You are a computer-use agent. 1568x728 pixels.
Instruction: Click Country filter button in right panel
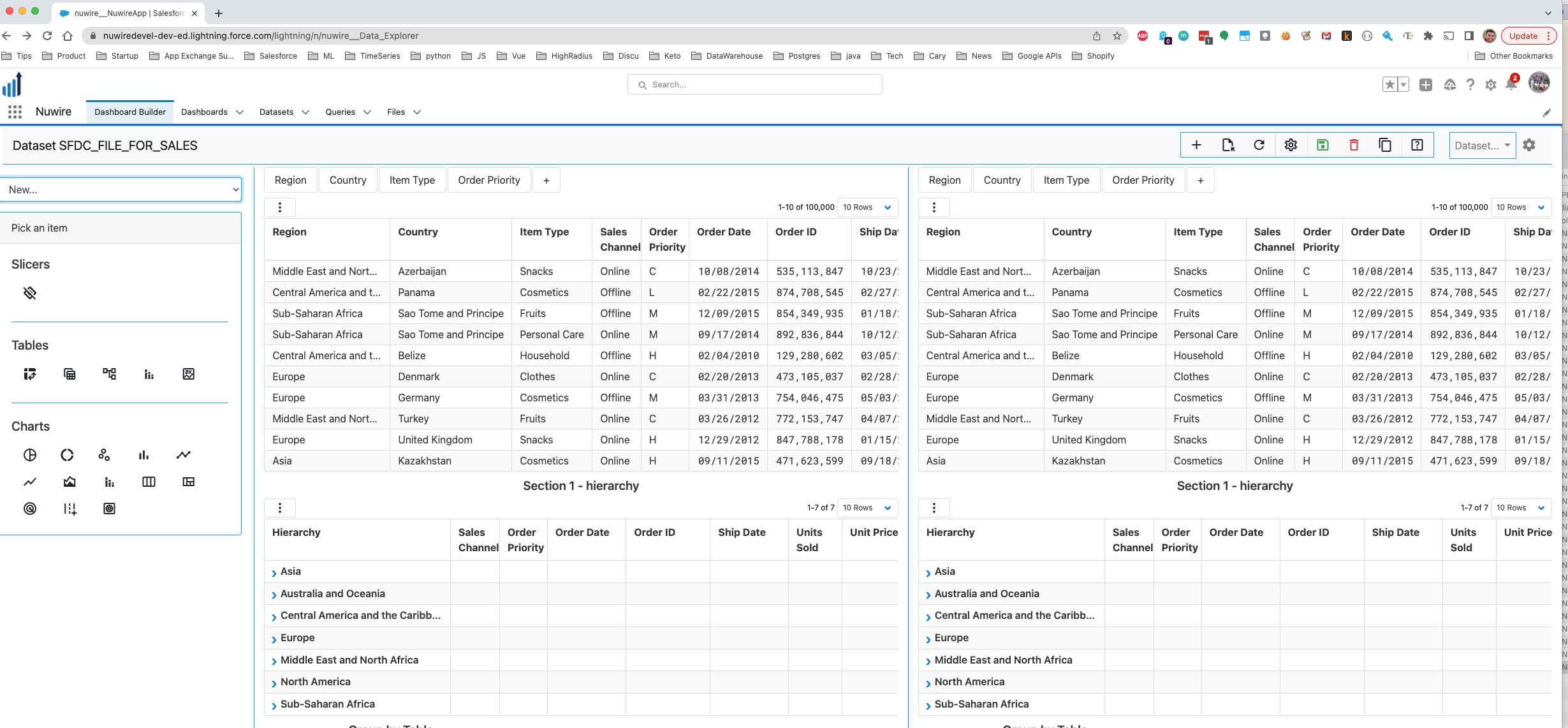pyautogui.click(x=1002, y=181)
